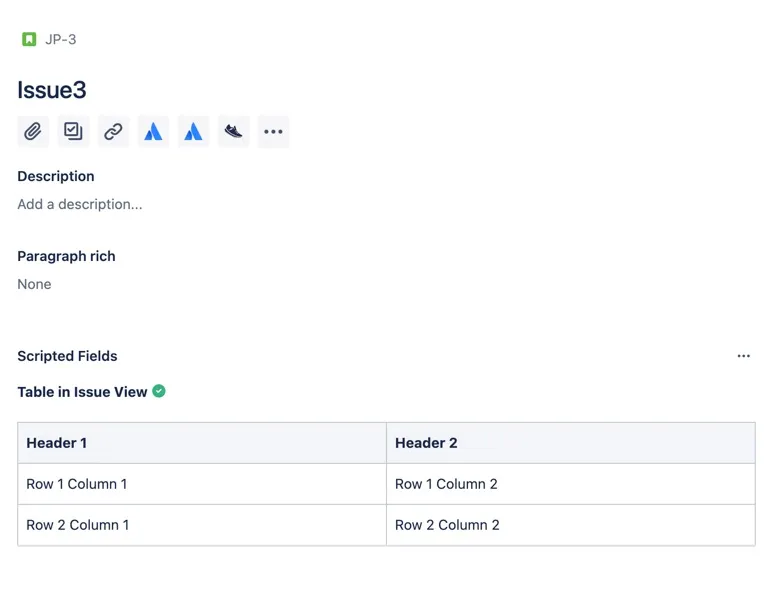Click the second Atlassian logo icon

pyautogui.click(x=193, y=132)
